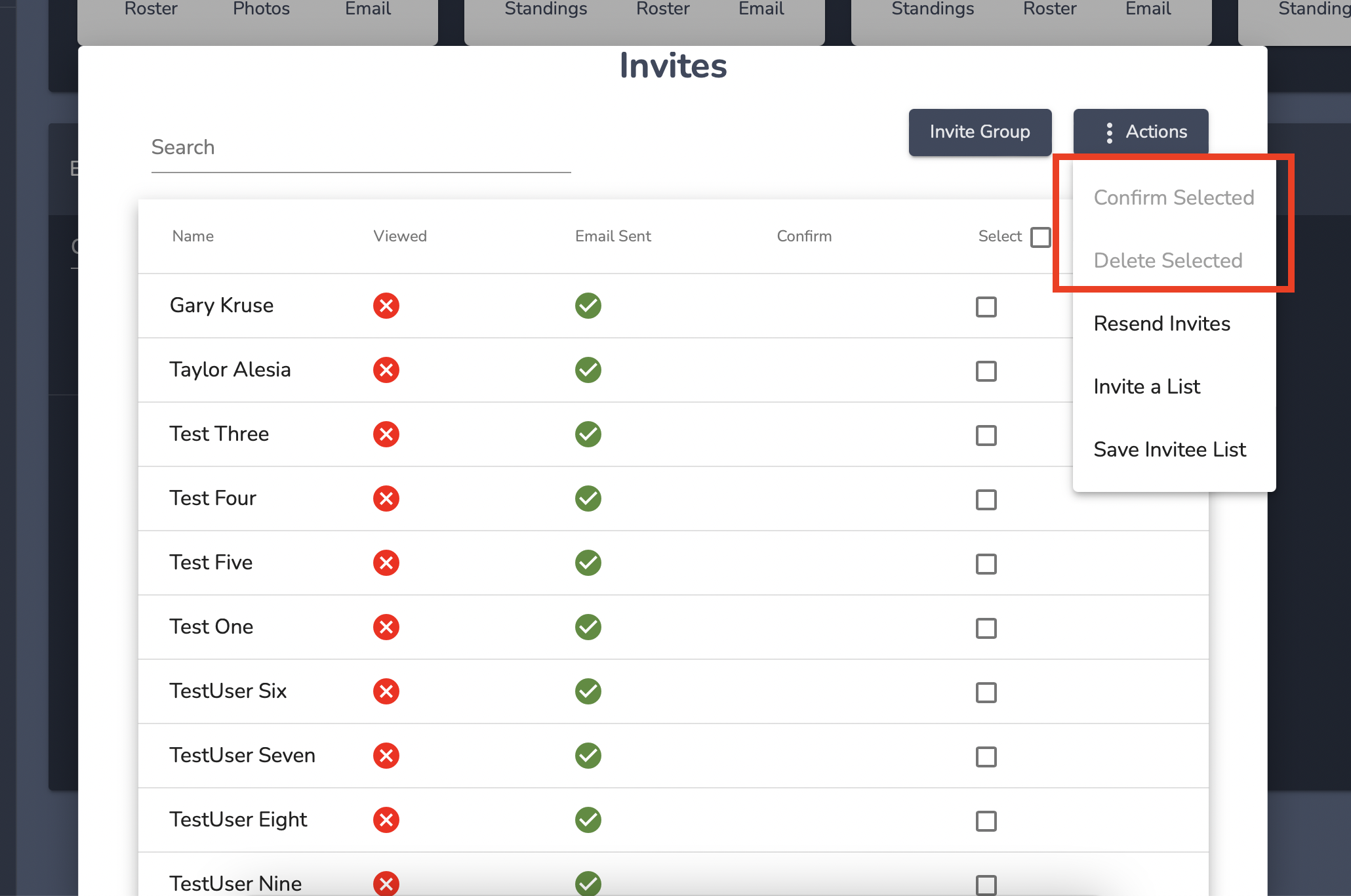Viewport: 1351px width, 896px height.
Task: Select the checkbox for TestUser Seven
Action: point(986,757)
